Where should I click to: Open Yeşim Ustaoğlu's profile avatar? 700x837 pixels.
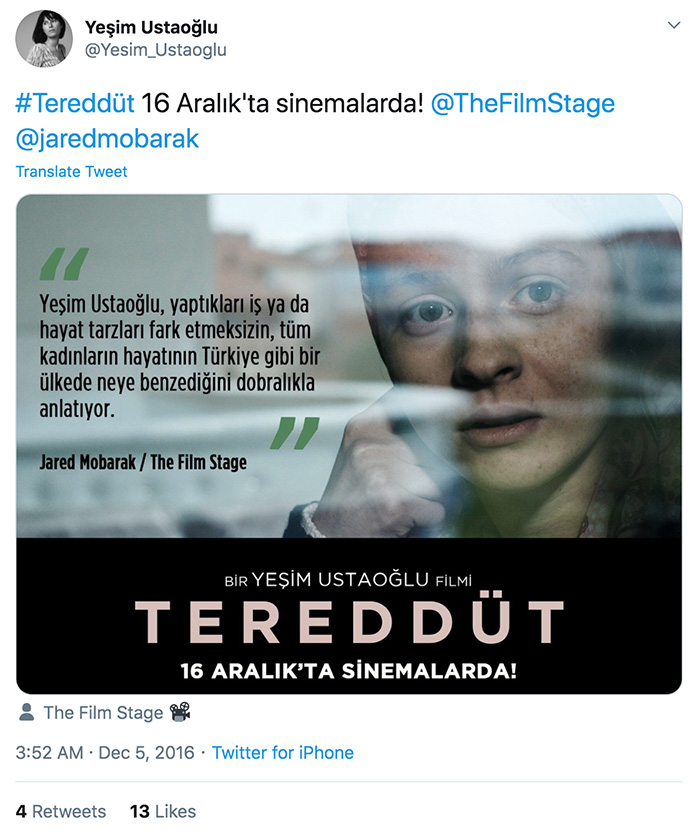(x=44, y=38)
